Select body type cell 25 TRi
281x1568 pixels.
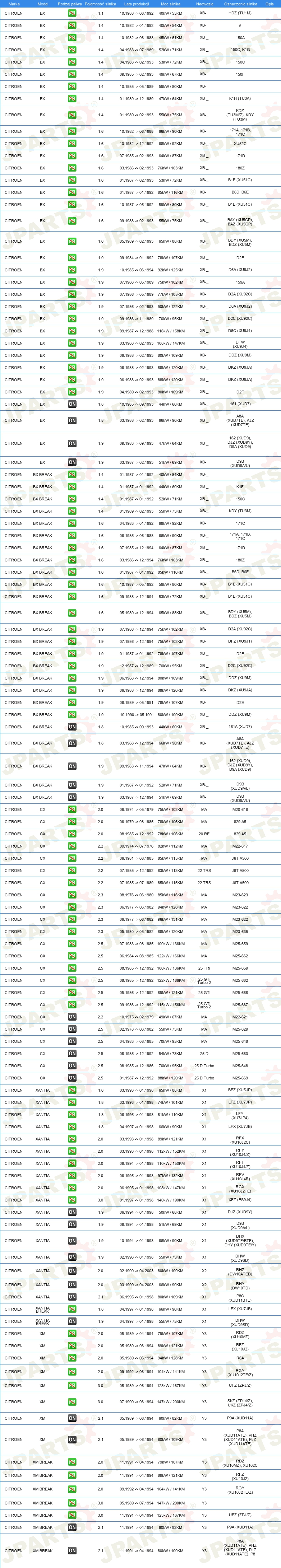204,968
